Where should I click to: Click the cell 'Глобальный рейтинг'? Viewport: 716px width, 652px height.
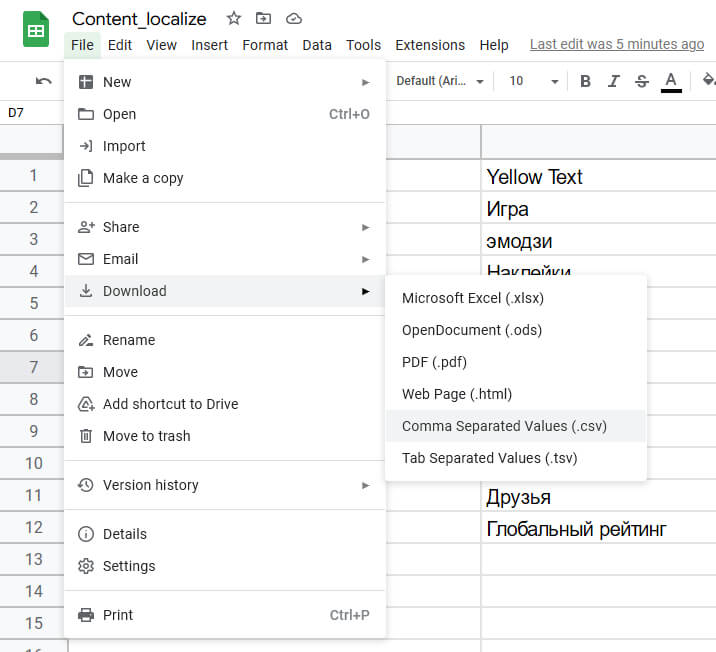coord(599,527)
